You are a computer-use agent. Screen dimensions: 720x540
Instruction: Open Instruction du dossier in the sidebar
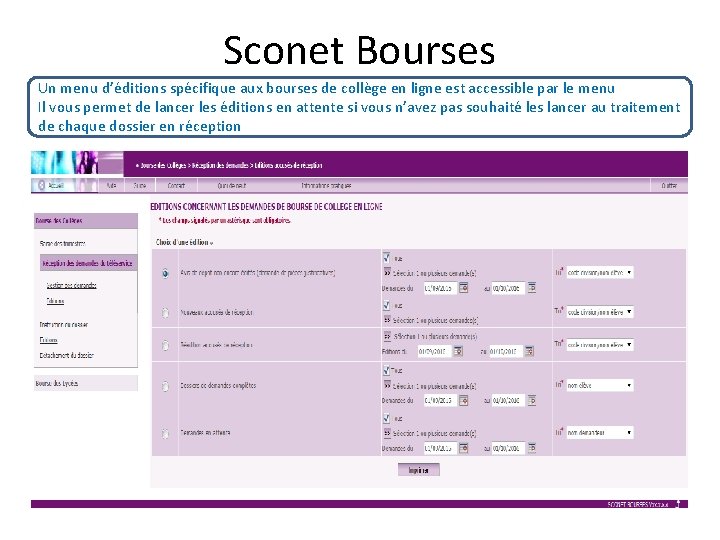pos(63,325)
